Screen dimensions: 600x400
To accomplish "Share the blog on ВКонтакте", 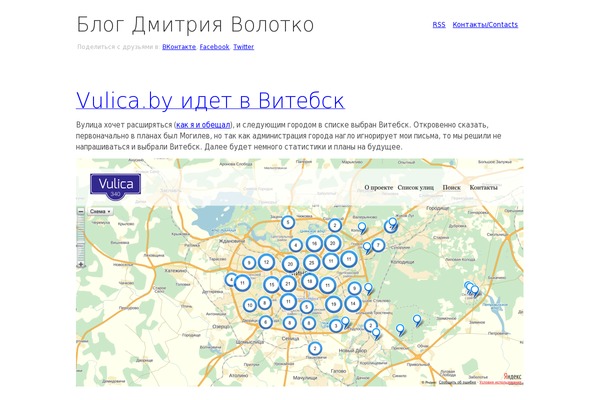I will point(179,47).
